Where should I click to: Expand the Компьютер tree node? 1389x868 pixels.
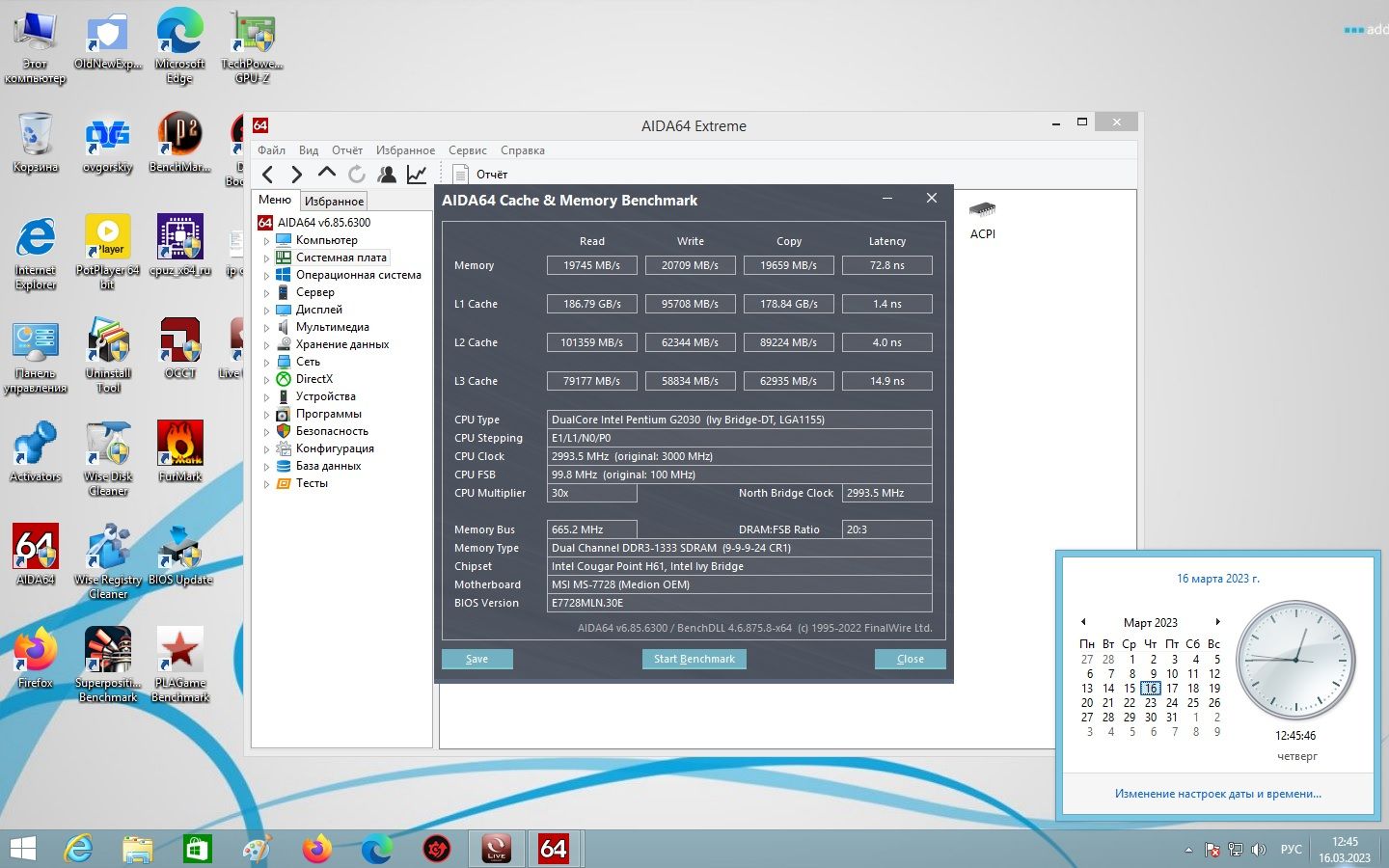coord(266,241)
